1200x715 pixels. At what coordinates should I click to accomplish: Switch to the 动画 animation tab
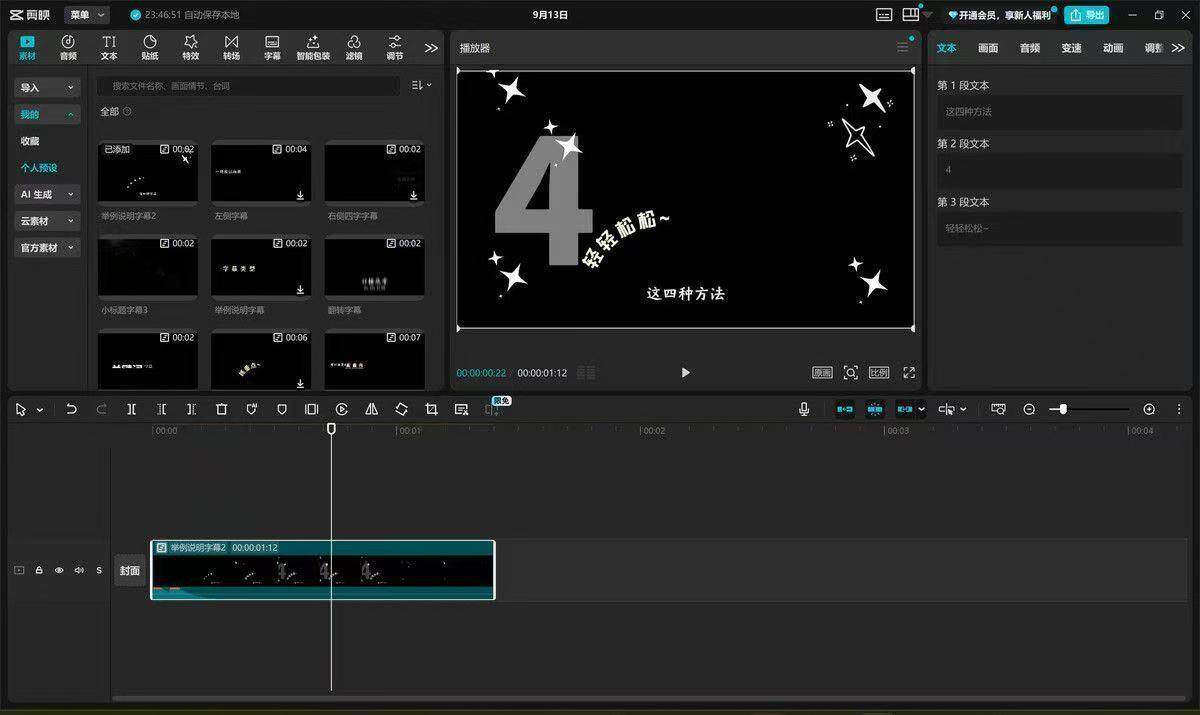[x=1113, y=48]
